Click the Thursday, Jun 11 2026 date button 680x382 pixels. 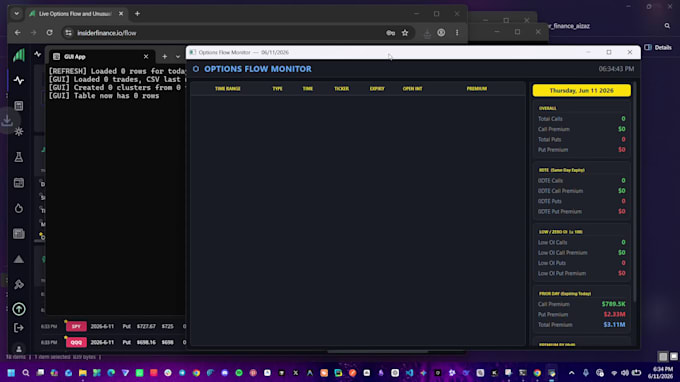pos(582,91)
